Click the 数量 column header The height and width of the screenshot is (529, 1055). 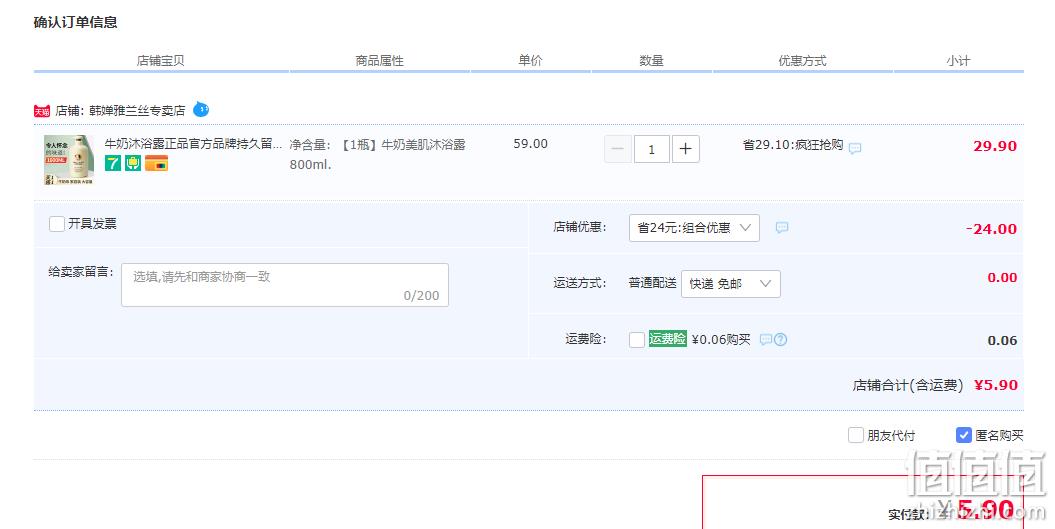(x=651, y=61)
